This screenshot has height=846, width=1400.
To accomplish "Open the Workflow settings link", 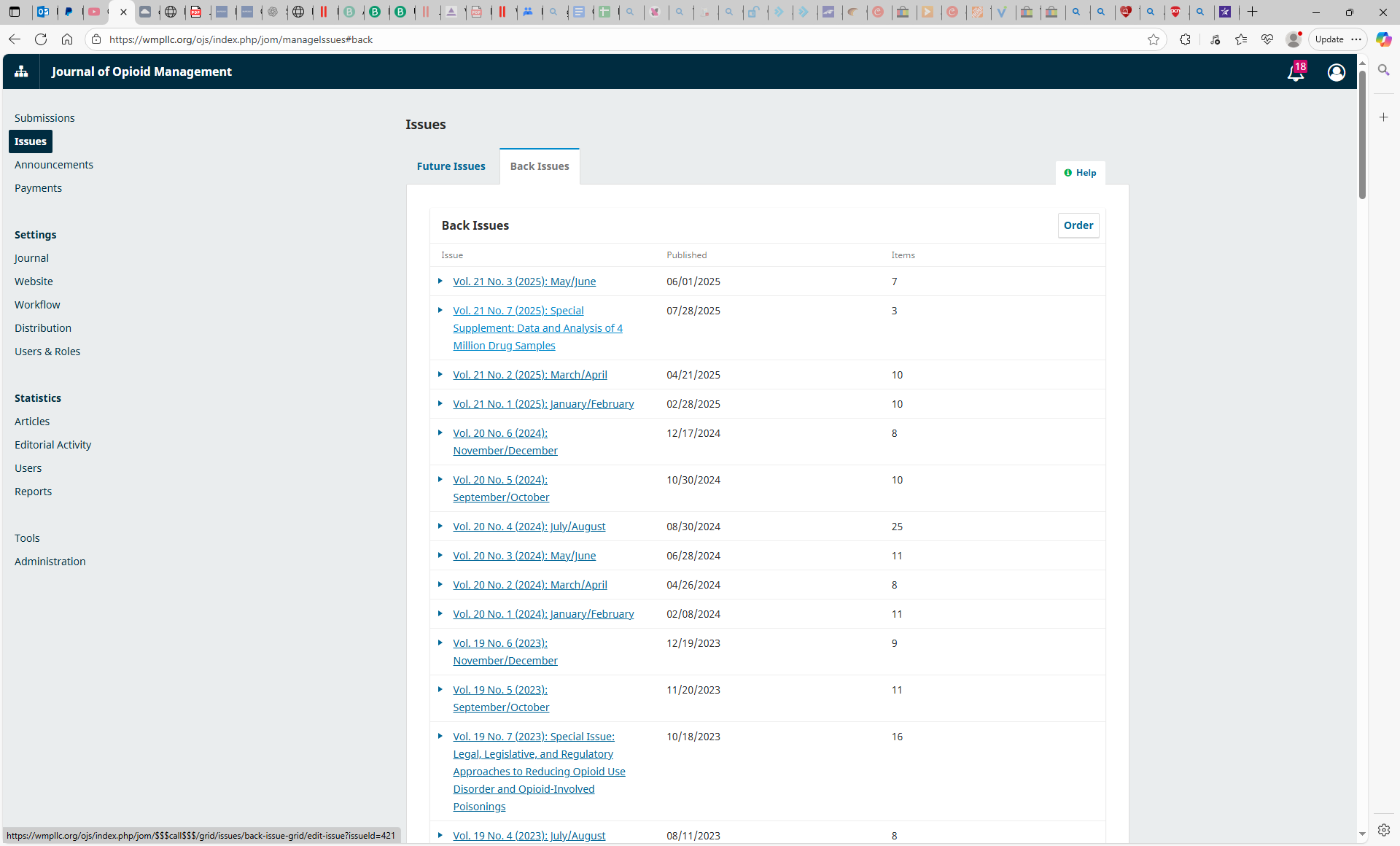I will pos(37,305).
